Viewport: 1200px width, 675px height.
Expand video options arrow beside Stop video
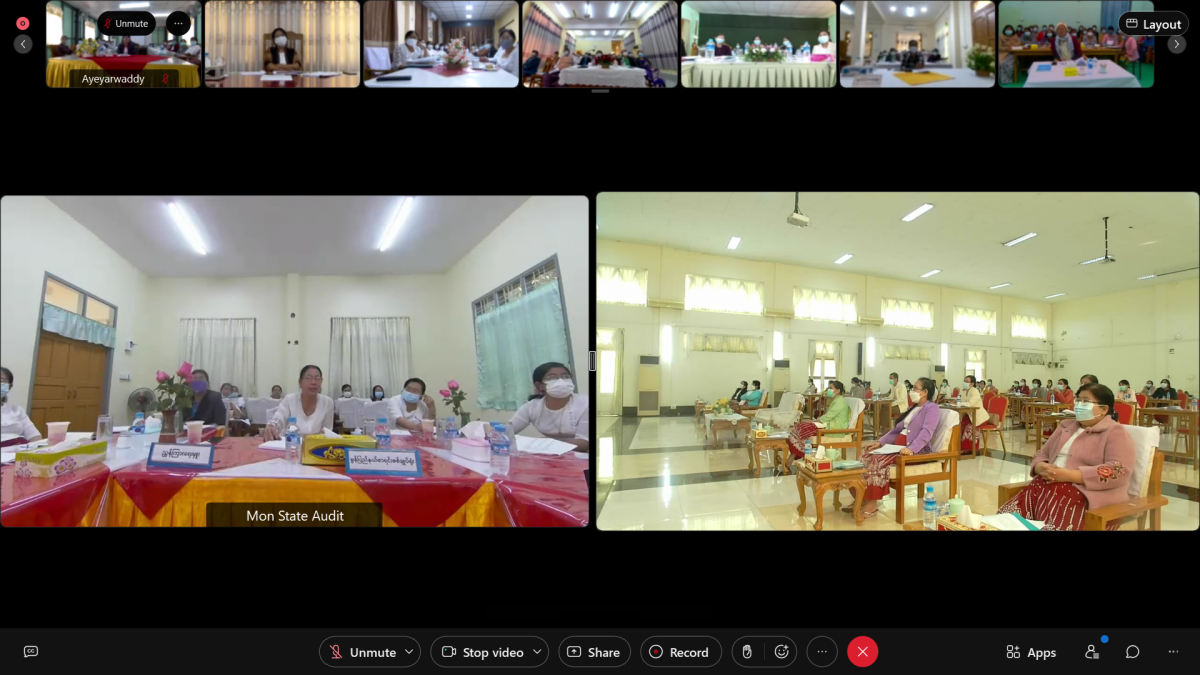point(537,652)
